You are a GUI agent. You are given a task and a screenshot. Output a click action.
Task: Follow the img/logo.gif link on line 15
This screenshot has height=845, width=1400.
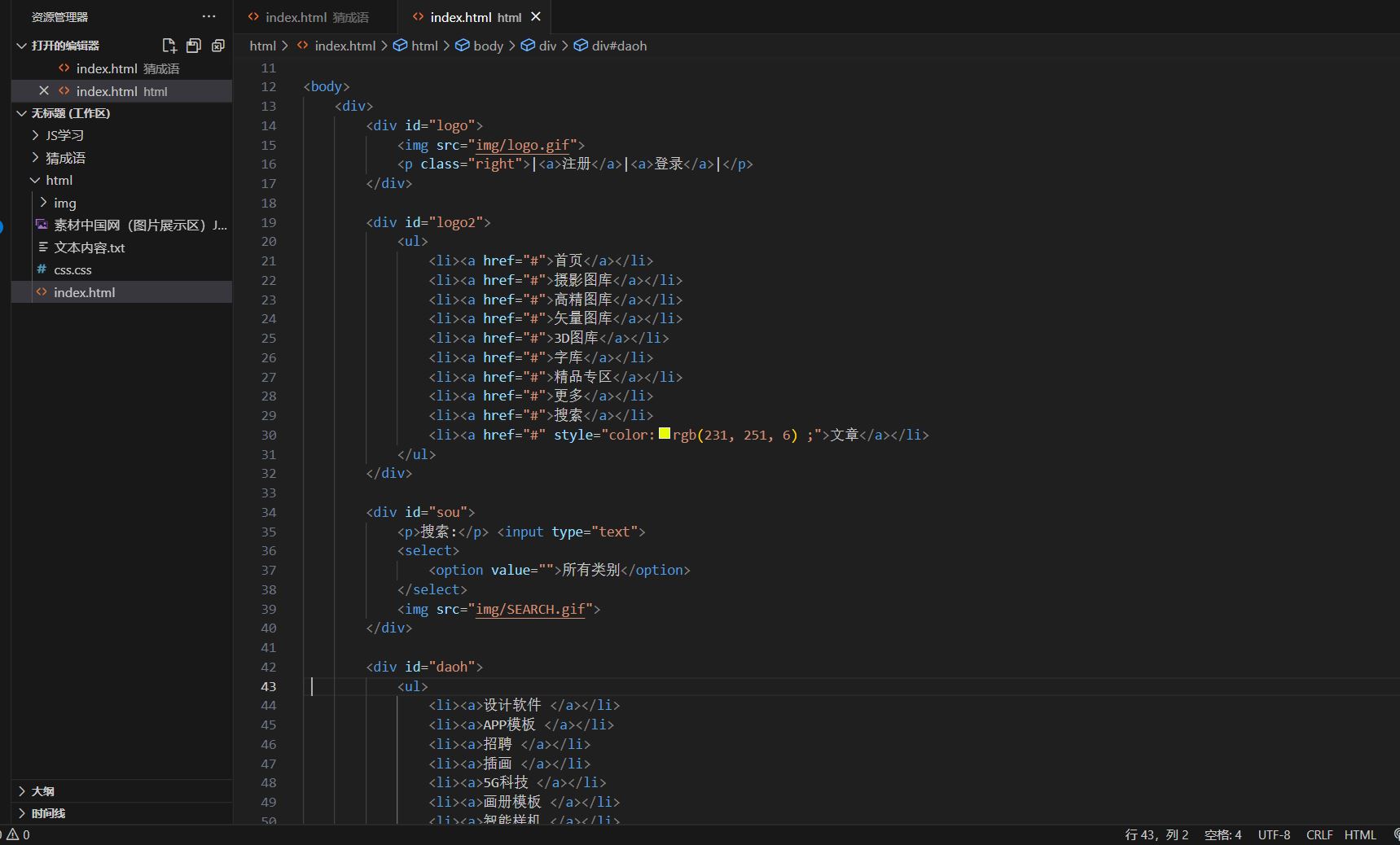pyautogui.click(x=522, y=145)
